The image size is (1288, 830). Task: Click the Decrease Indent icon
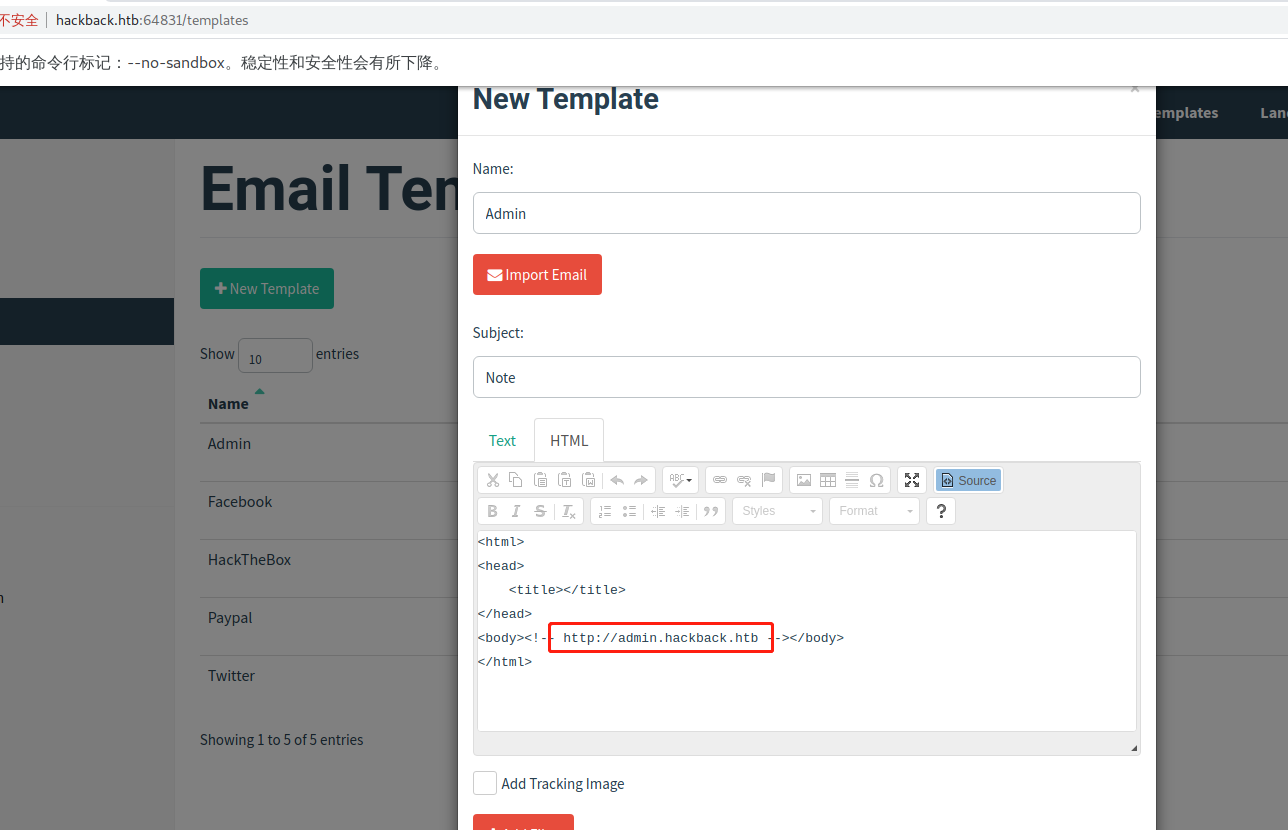(x=658, y=511)
